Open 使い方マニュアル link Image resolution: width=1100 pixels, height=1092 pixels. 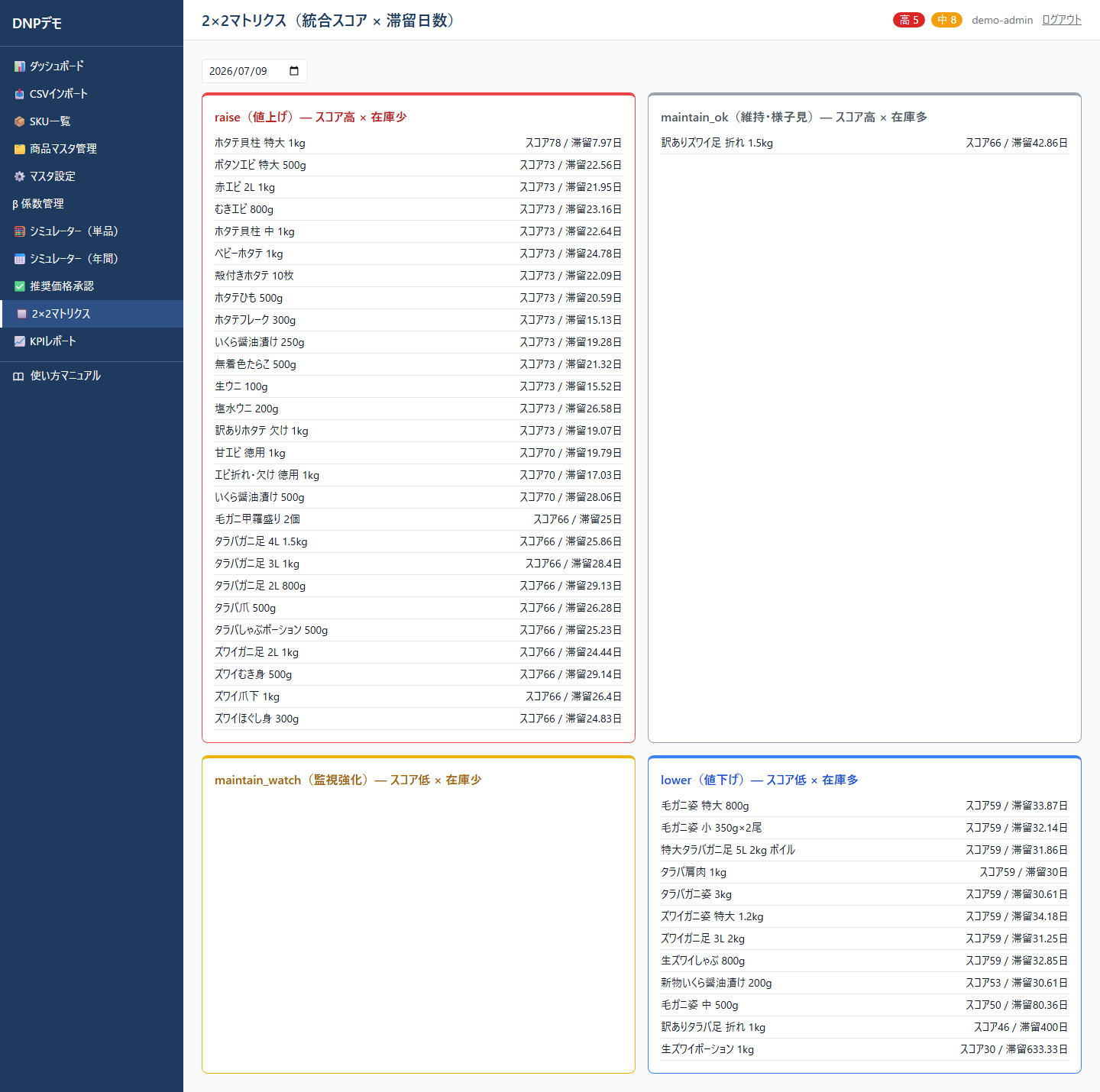coord(92,376)
